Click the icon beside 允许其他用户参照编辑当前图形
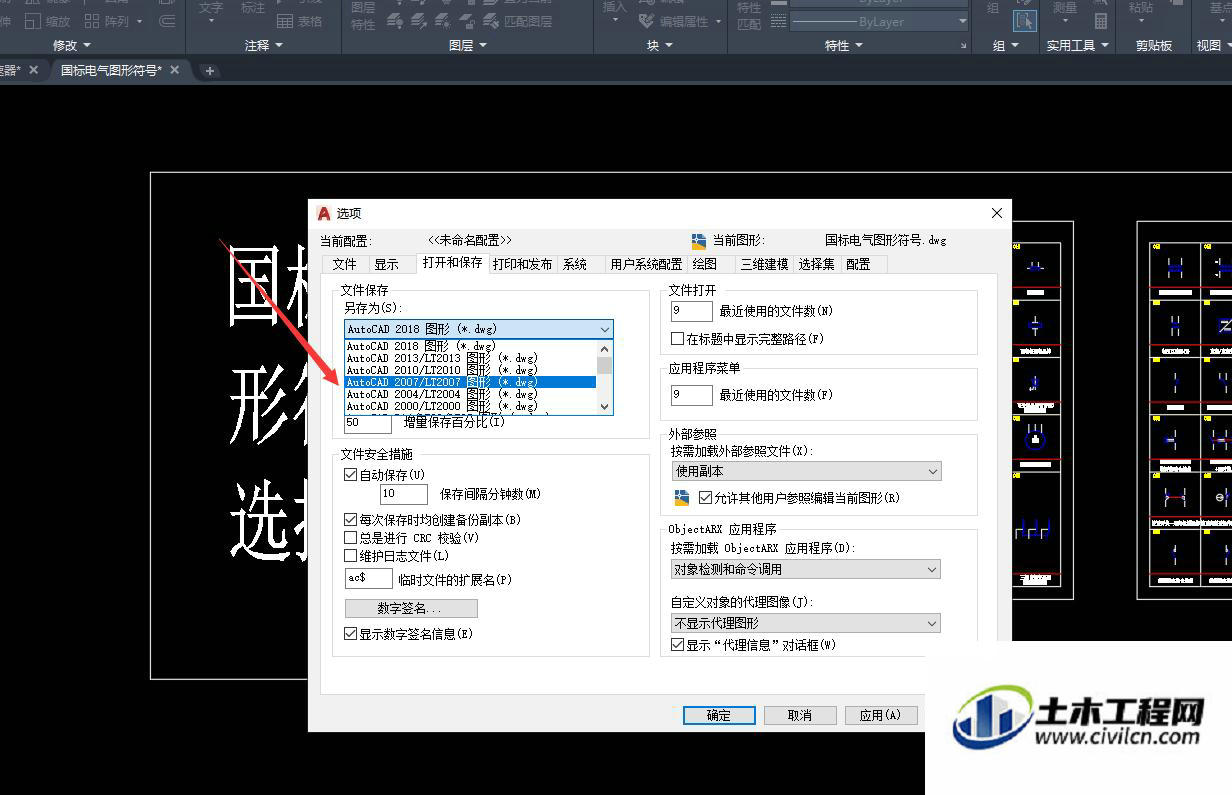The image size is (1232, 795). 683,497
